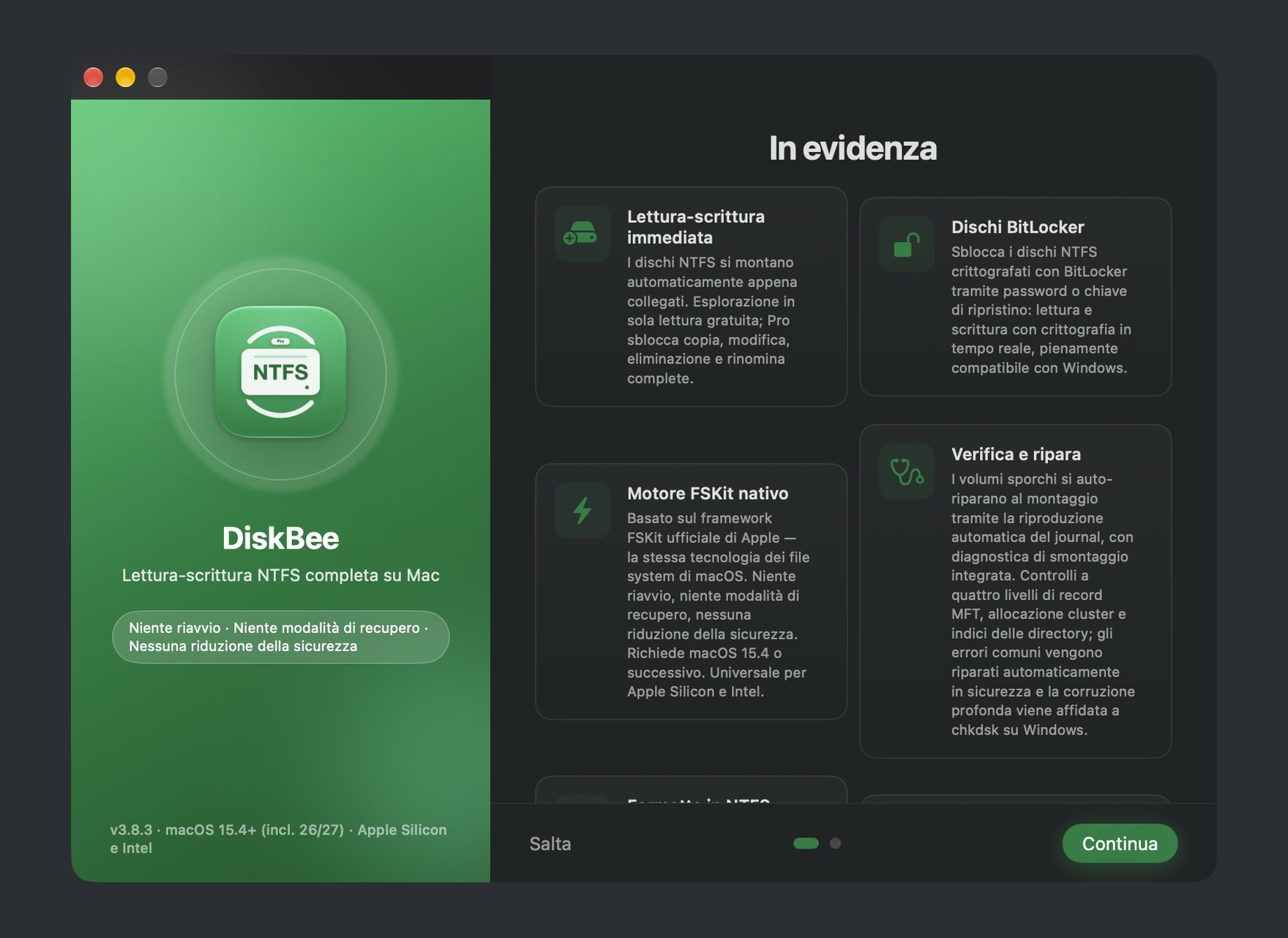The width and height of the screenshot is (1288, 938).
Task: Skip the intro with Salta
Action: click(550, 844)
